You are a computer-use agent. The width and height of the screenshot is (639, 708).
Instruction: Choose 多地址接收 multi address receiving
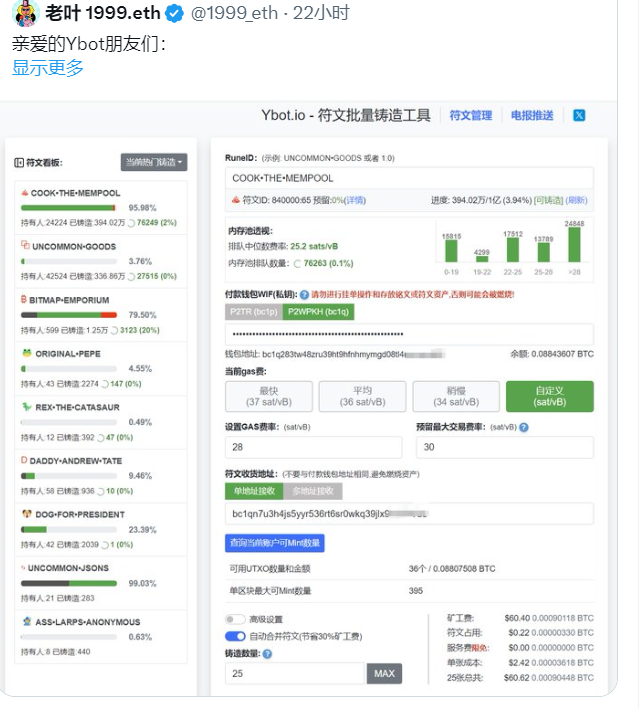pos(313,491)
